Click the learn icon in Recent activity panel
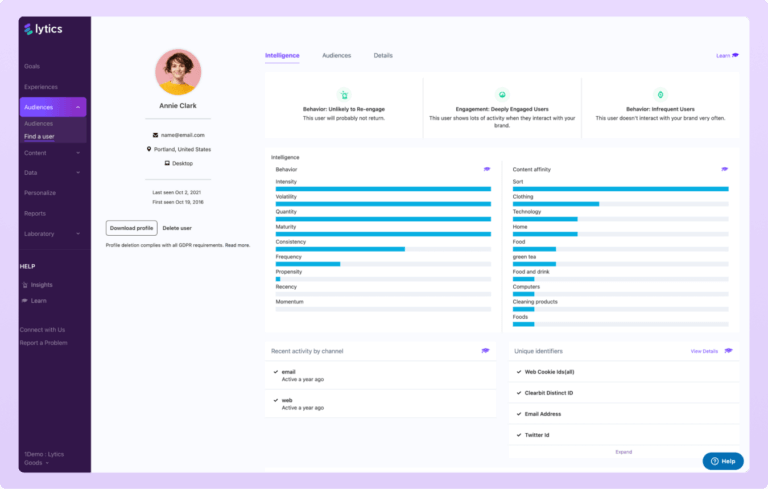The width and height of the screenshot is (768, 489). click(x=485, y=351)
